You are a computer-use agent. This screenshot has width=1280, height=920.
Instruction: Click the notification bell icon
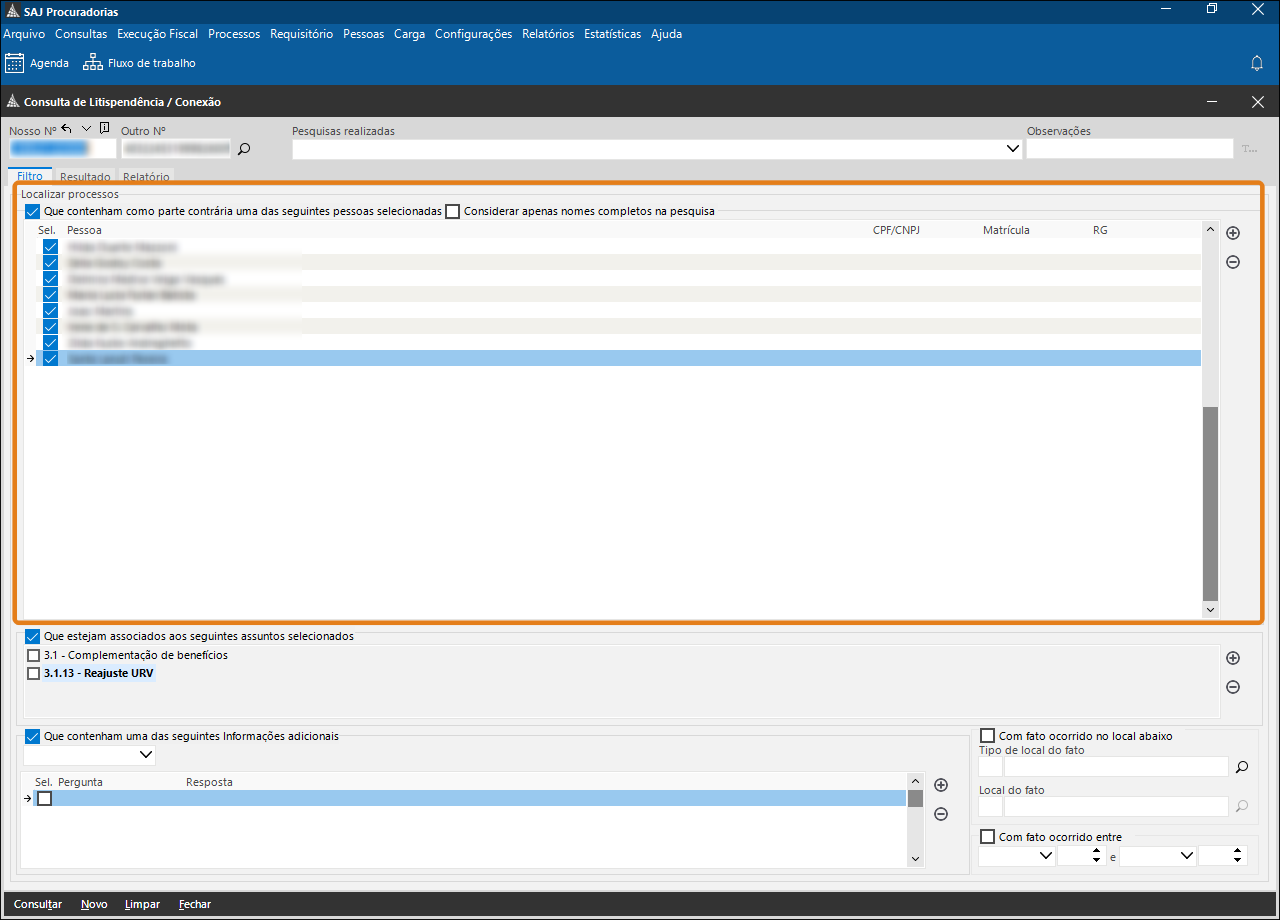pos(1257,63)
